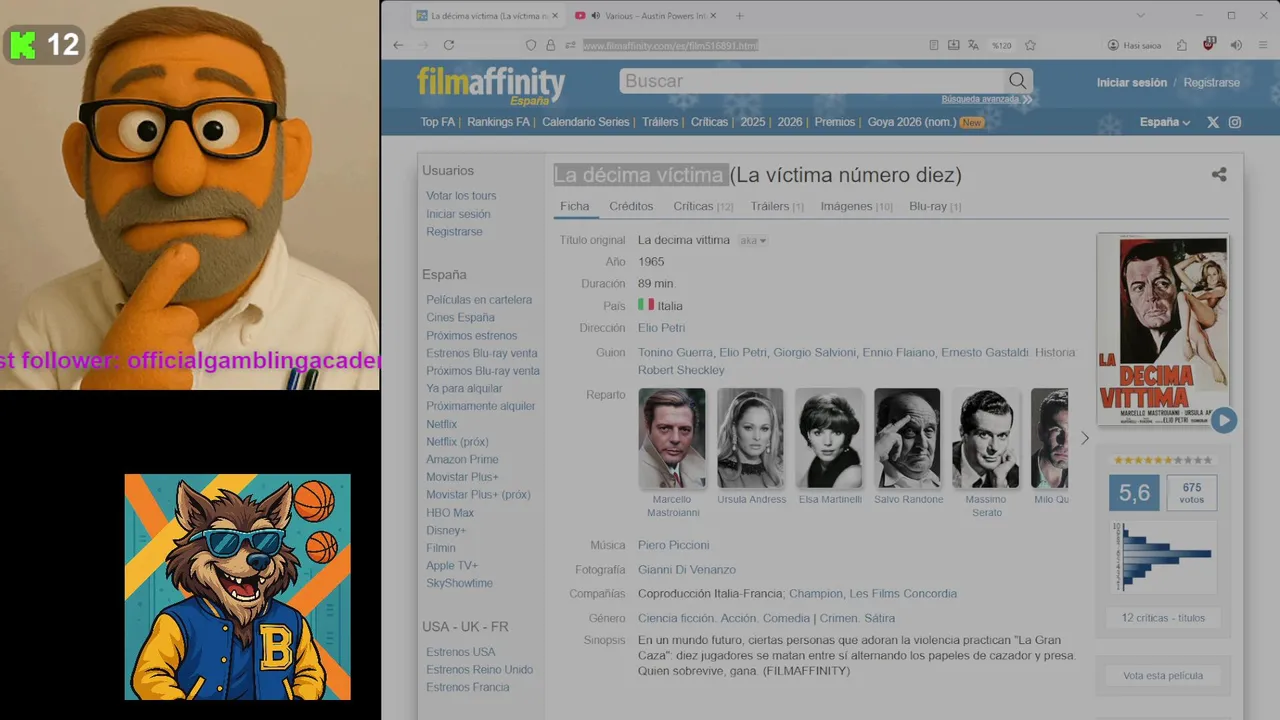The width and height of the screenshot is (1280, 720).
Task: Reload the page with the refresh icon
Action: 449,45
